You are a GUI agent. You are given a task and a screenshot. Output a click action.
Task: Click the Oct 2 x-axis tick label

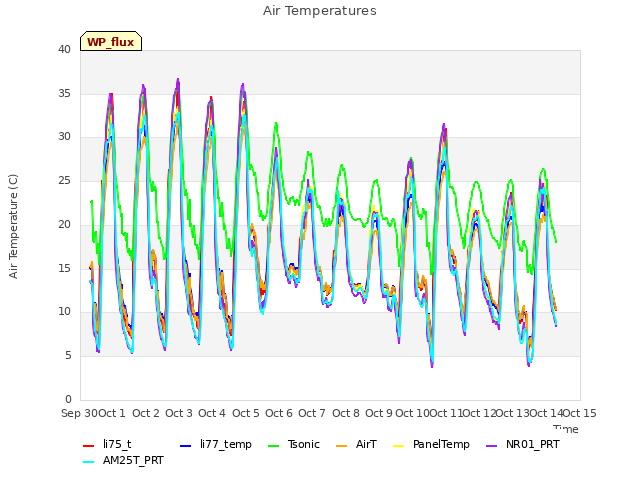point(146,413)
